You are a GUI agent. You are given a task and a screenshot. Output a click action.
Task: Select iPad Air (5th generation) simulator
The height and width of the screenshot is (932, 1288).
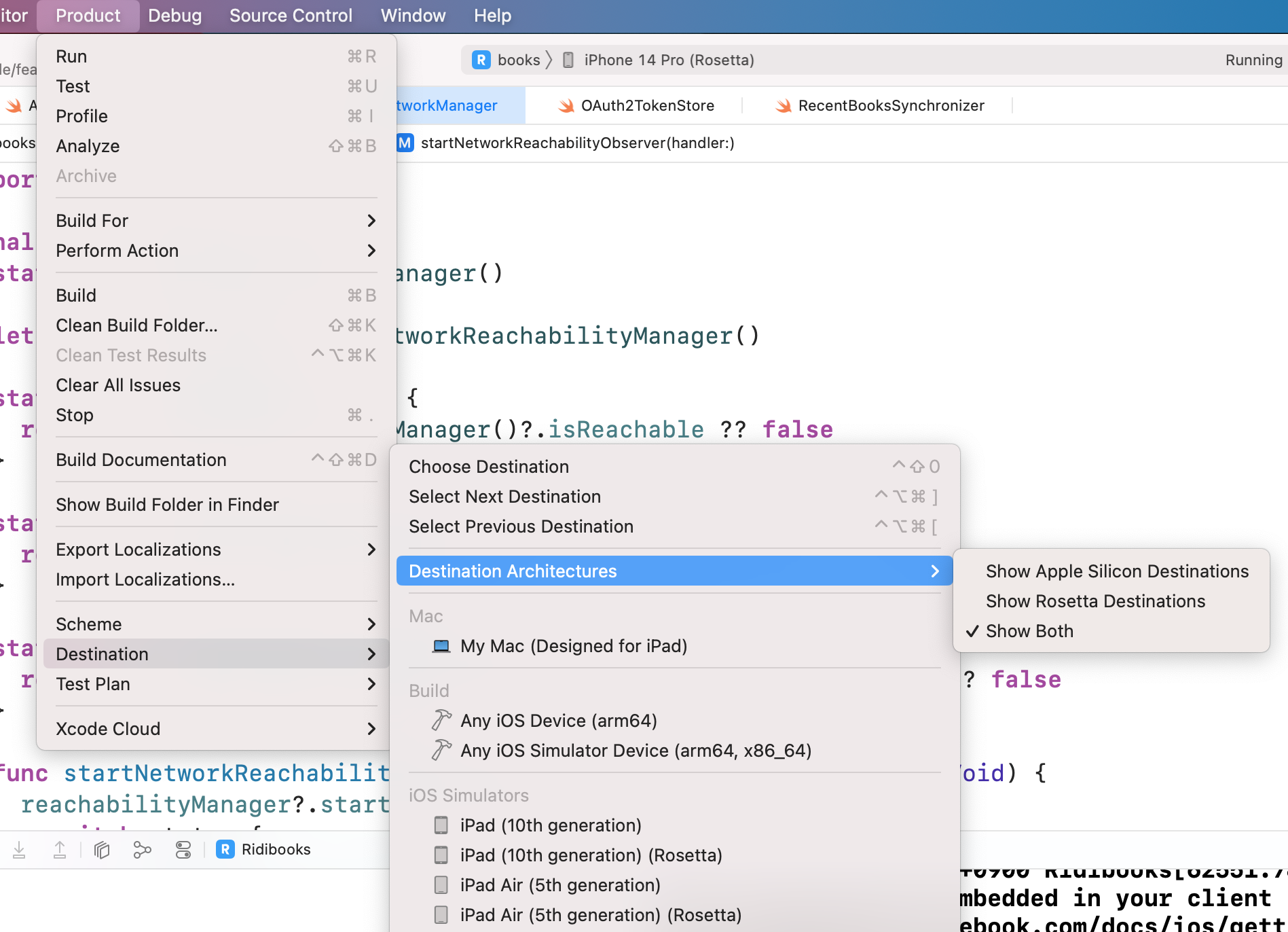[x=560, y=885]
